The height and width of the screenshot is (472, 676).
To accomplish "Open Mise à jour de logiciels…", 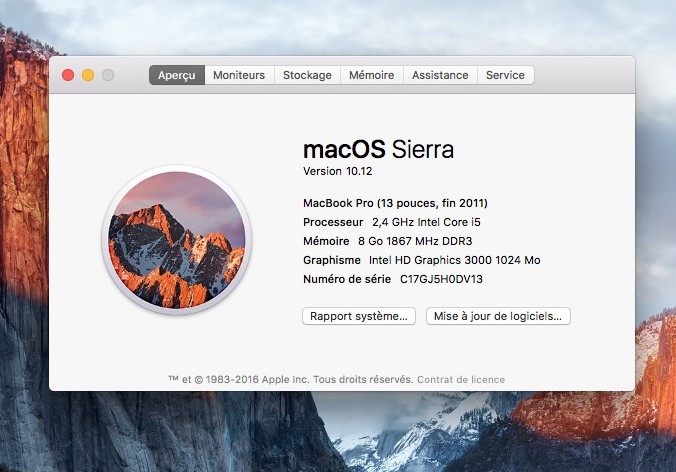I will (x=498, y=316).
